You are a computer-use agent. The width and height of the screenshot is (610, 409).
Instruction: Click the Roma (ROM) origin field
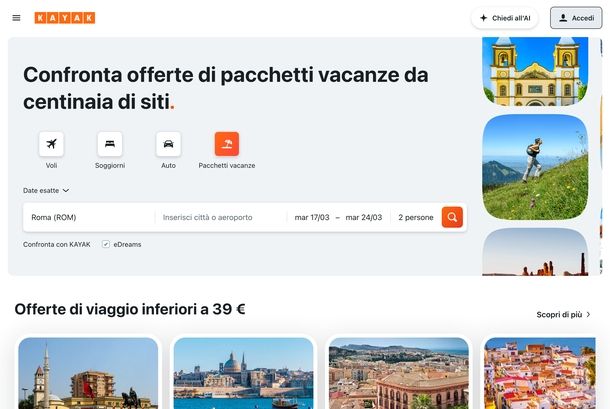click(89, 218)
